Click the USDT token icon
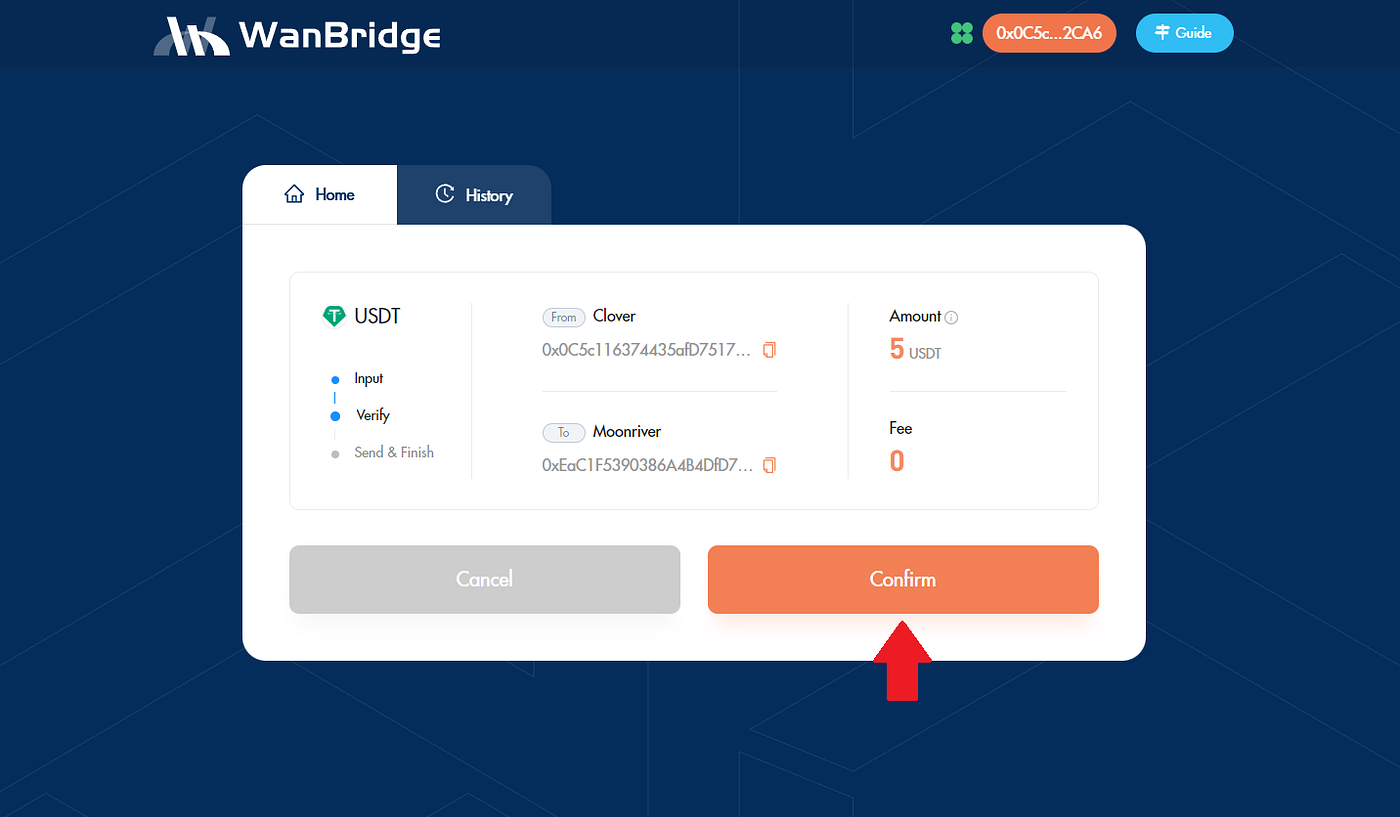This screenshot has width=1400, height=817. (334, 316)
